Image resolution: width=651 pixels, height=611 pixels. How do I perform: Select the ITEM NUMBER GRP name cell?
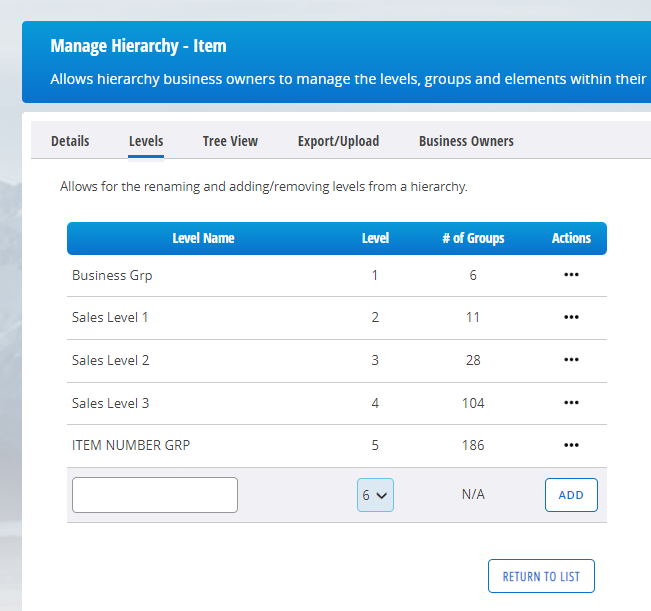tap(131, 445)
